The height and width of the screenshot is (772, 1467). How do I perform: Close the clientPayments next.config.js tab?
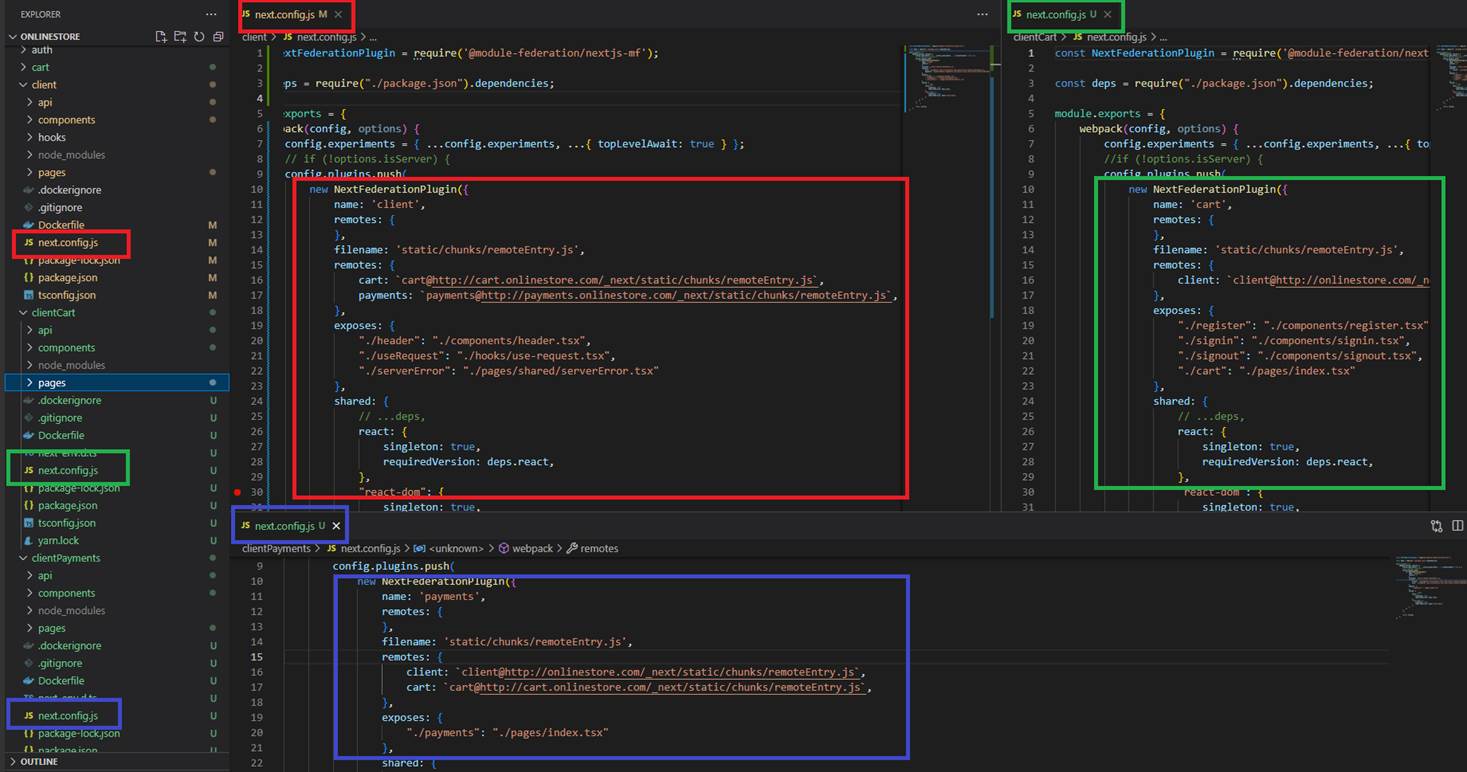(x=336, y=526)
